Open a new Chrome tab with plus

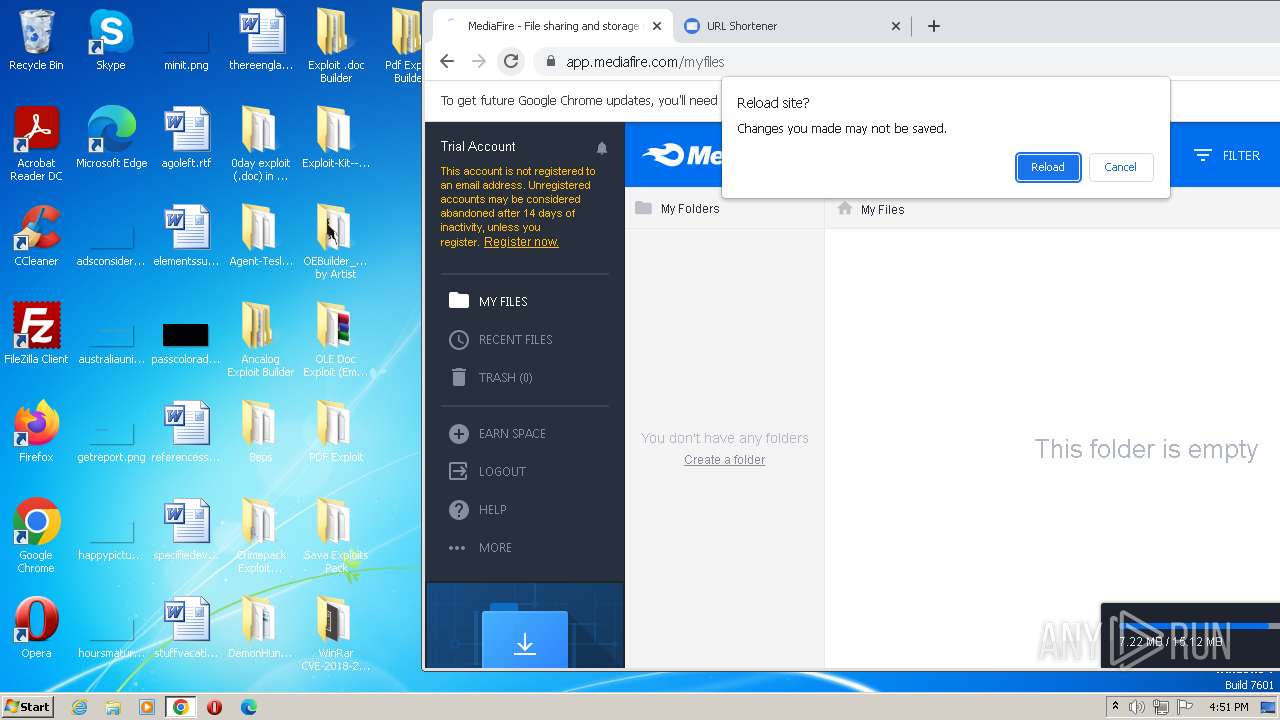pyautogui.click(x=934, y=26)
